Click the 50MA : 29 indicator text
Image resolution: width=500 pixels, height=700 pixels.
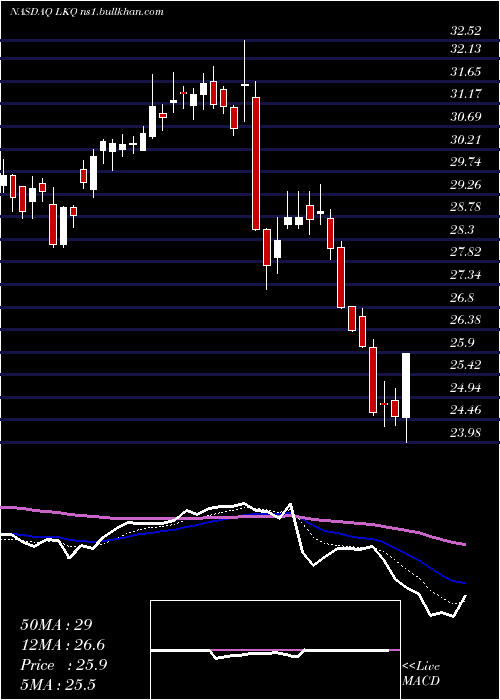(56, 625)
